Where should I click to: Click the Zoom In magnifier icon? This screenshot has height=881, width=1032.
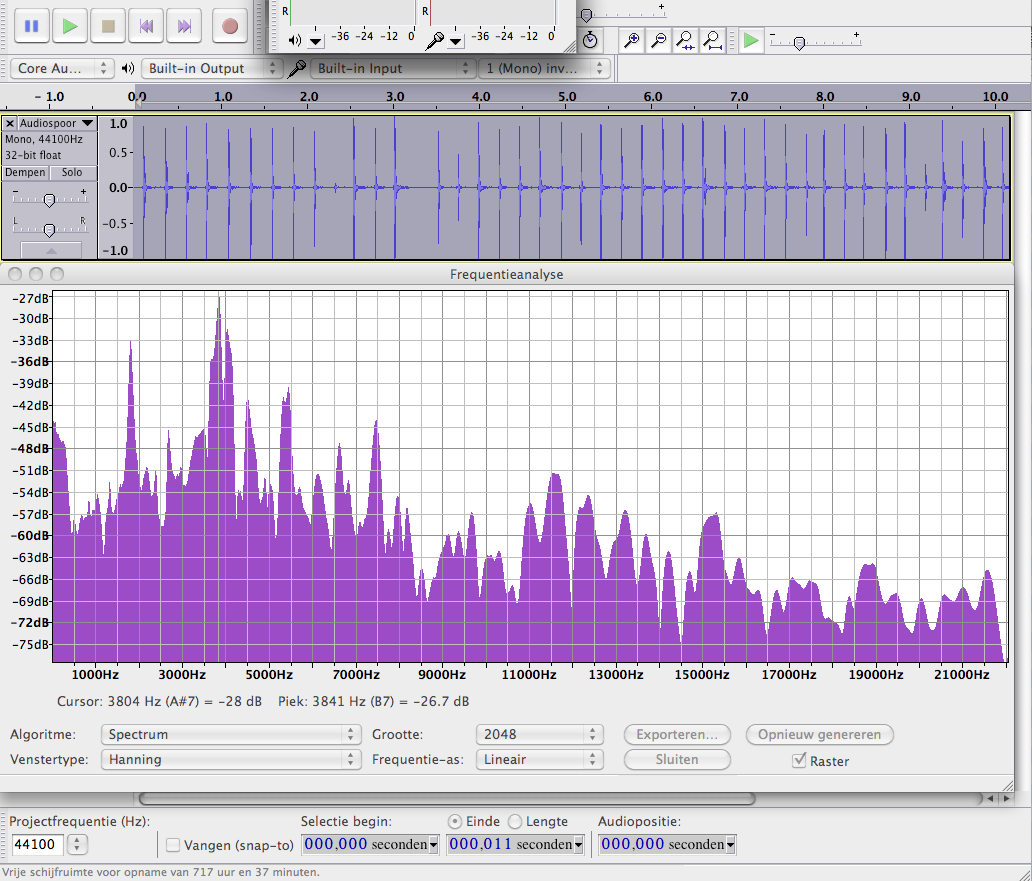631,41
